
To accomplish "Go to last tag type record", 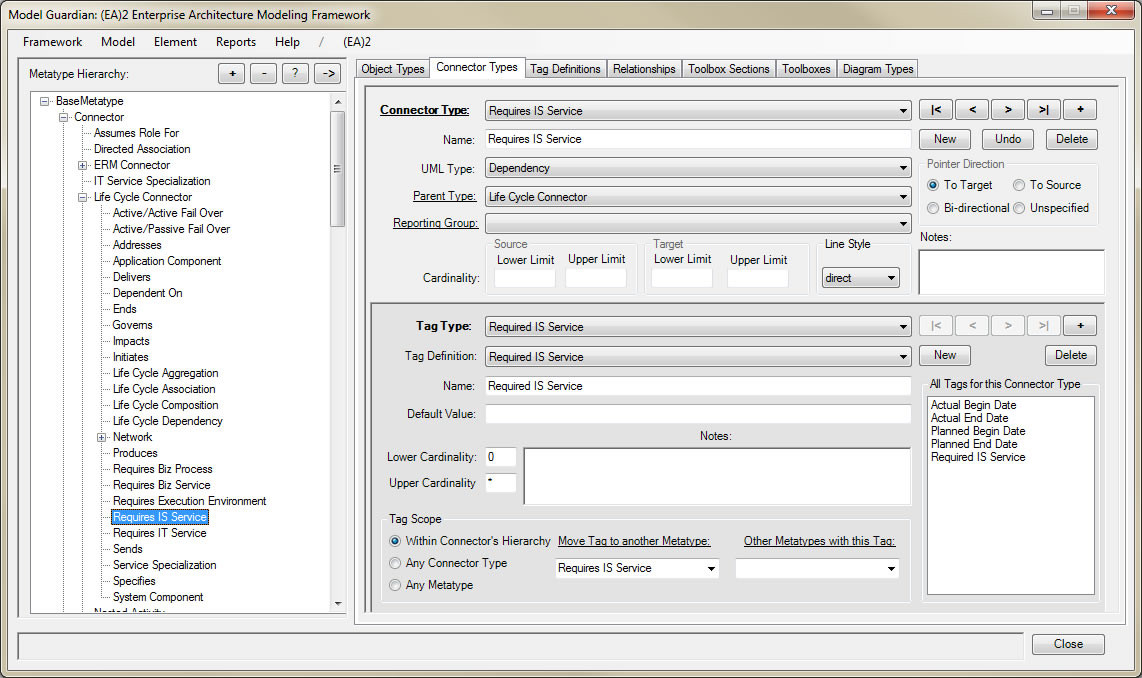I will point(1044,326).
